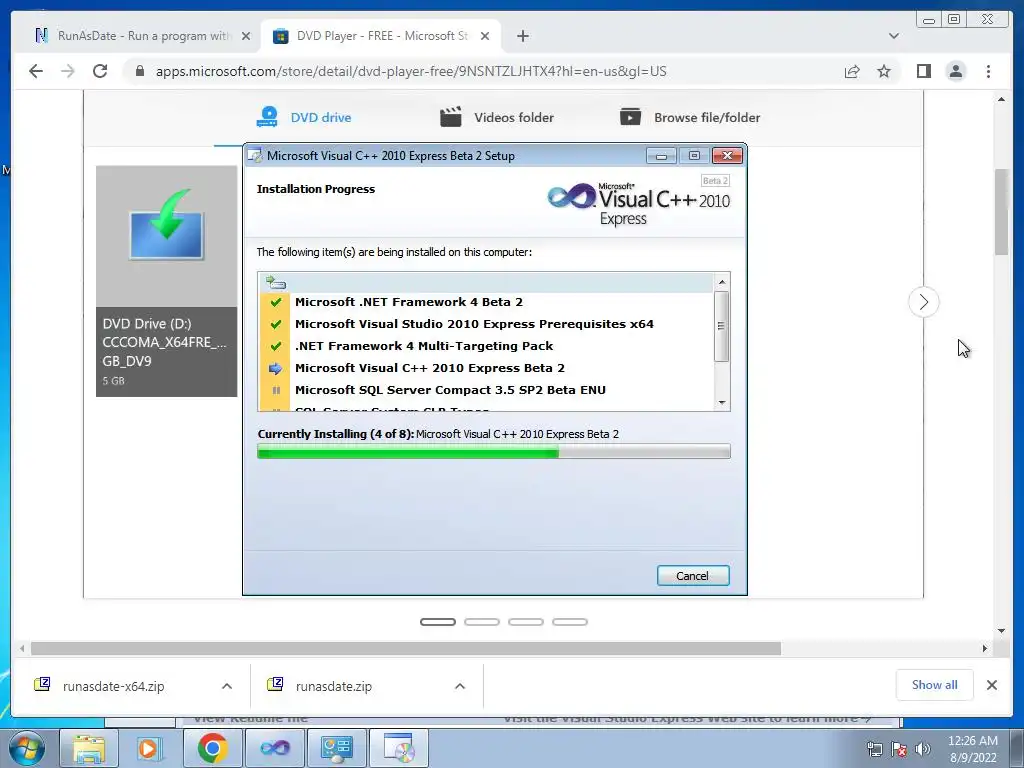Close the DVD Player tab
Screen dimensions: 1024x768
(485, 36)
